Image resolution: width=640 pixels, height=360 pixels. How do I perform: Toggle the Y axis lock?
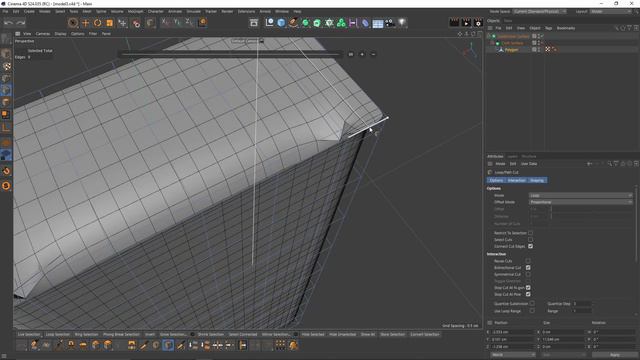click(x=177, y=22)
